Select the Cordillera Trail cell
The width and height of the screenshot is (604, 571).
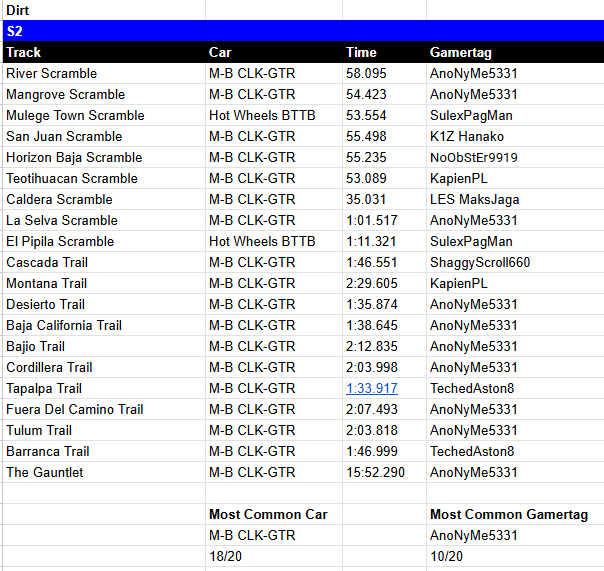(104, 367)
